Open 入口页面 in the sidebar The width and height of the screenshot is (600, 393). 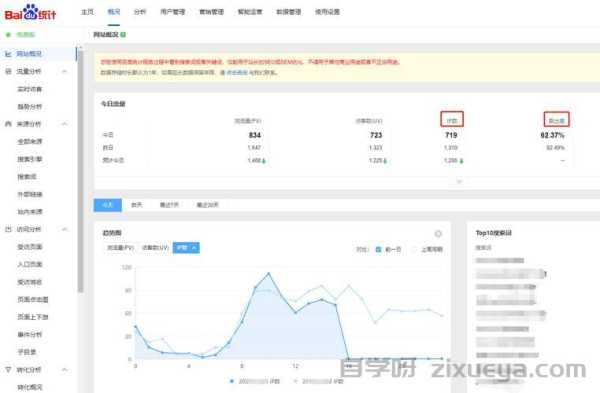point(30,264)
